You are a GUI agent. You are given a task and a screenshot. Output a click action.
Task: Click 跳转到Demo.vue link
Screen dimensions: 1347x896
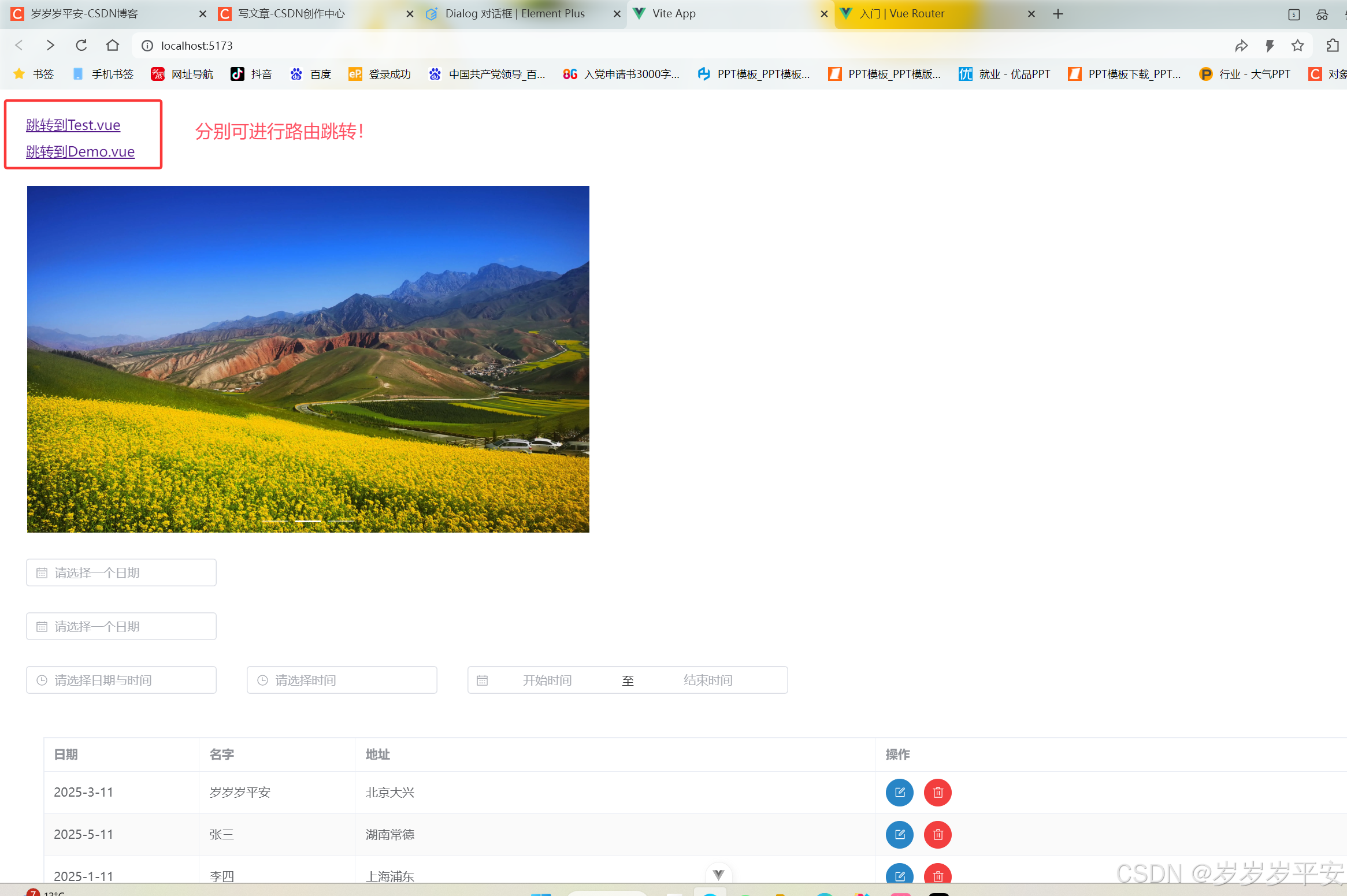(80, 151)
